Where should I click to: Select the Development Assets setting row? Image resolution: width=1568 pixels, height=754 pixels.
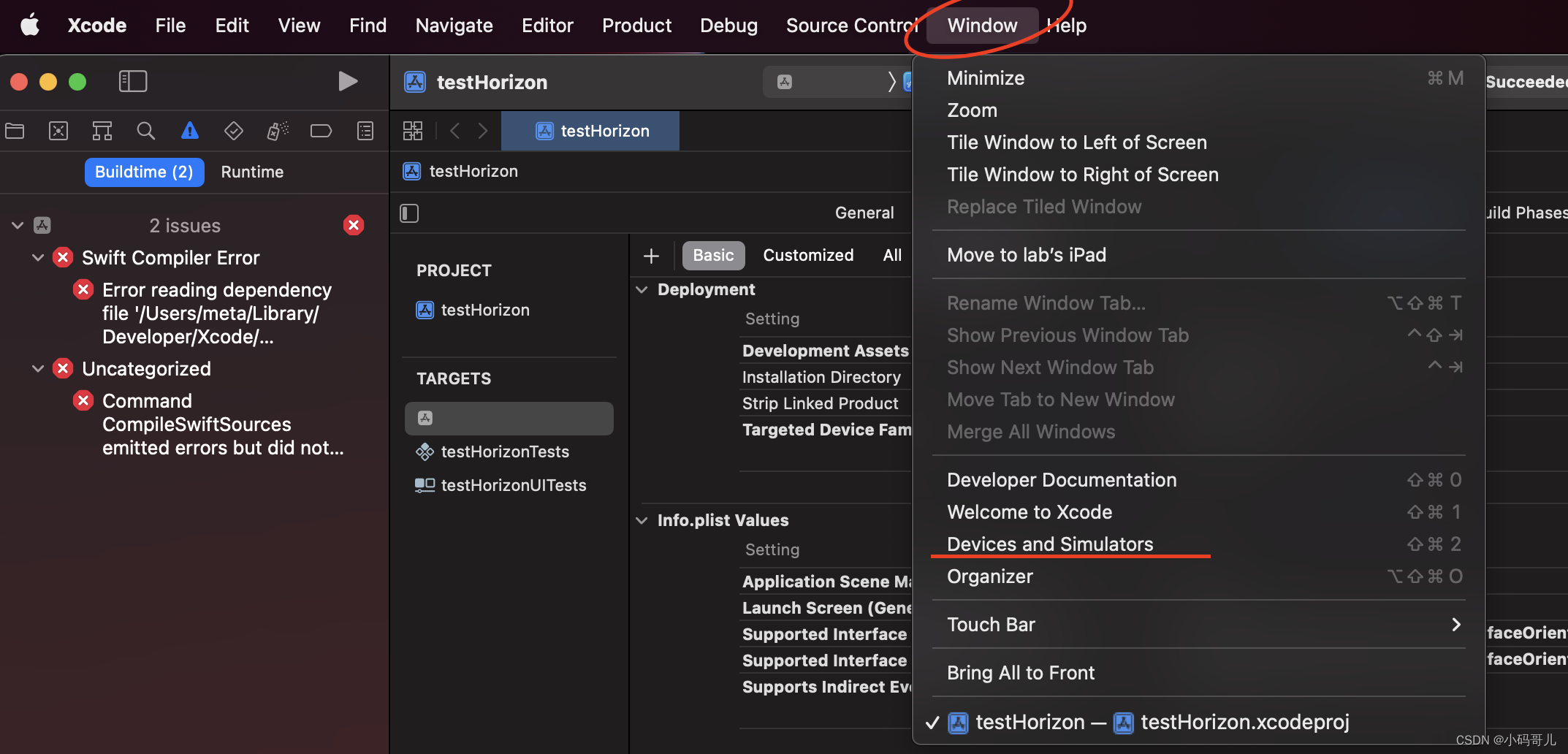pos(826,351)
